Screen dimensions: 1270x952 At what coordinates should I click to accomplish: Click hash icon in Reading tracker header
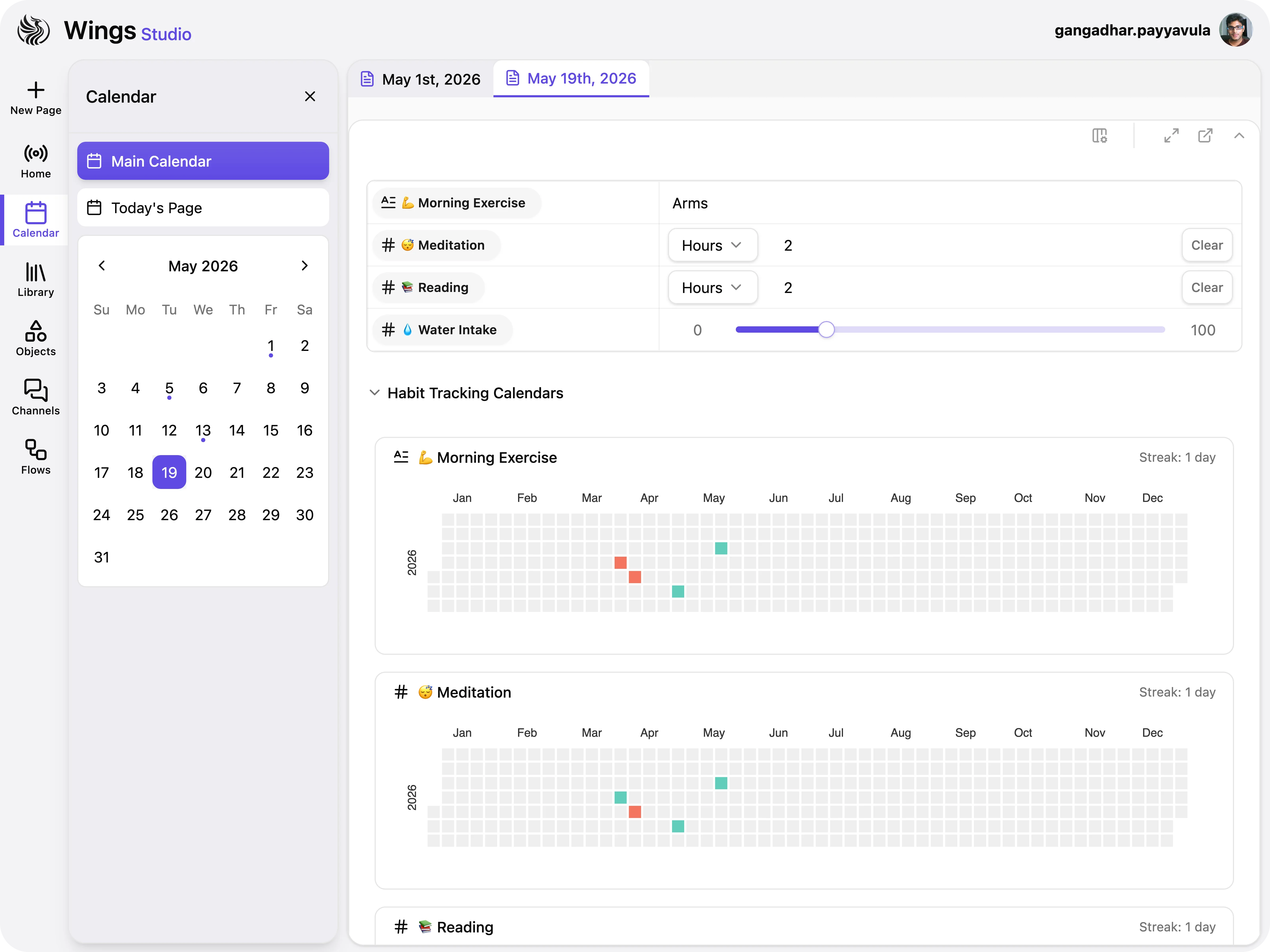click(401, 927)
